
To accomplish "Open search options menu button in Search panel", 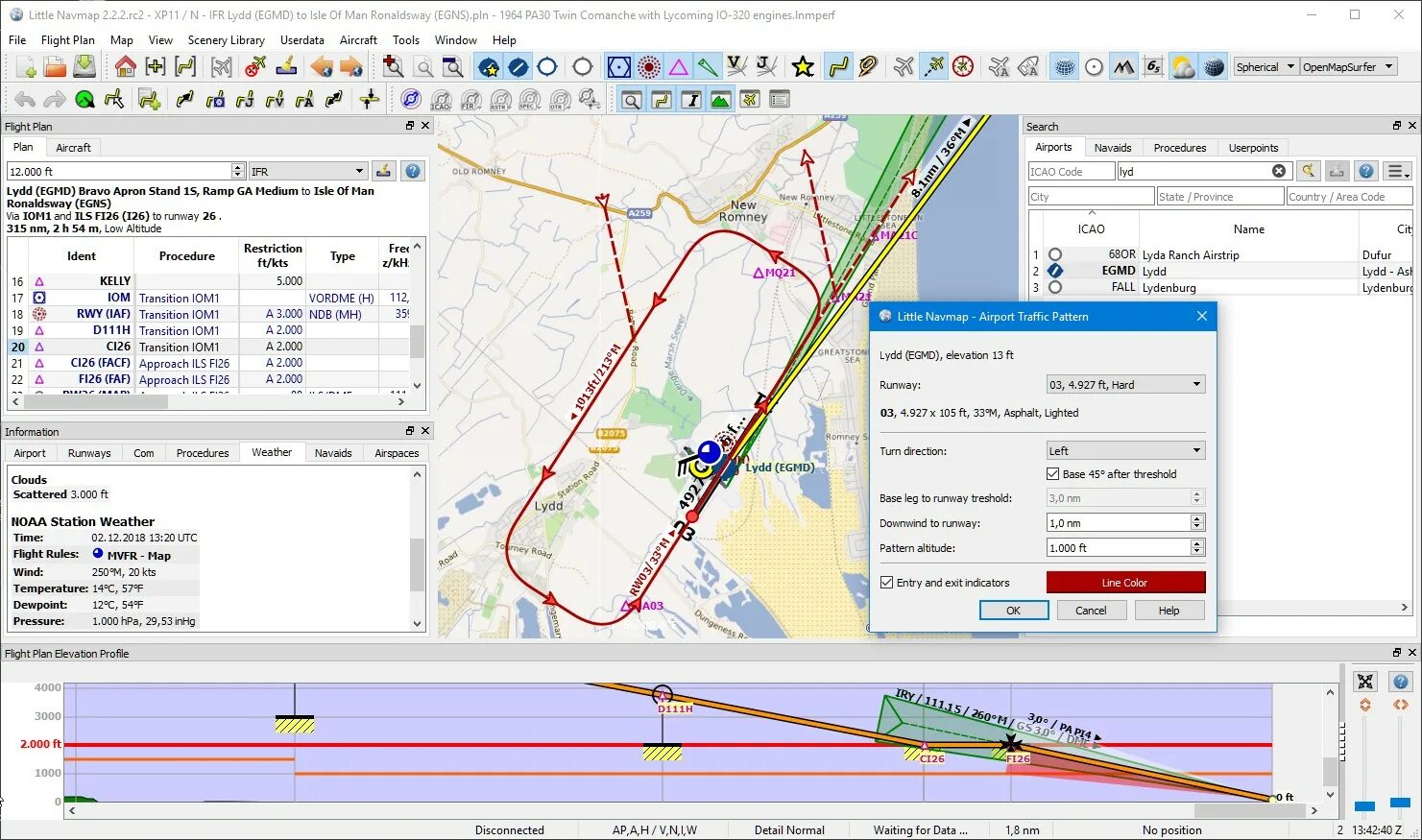I will pyautogui.click(x=1398, y=171).
